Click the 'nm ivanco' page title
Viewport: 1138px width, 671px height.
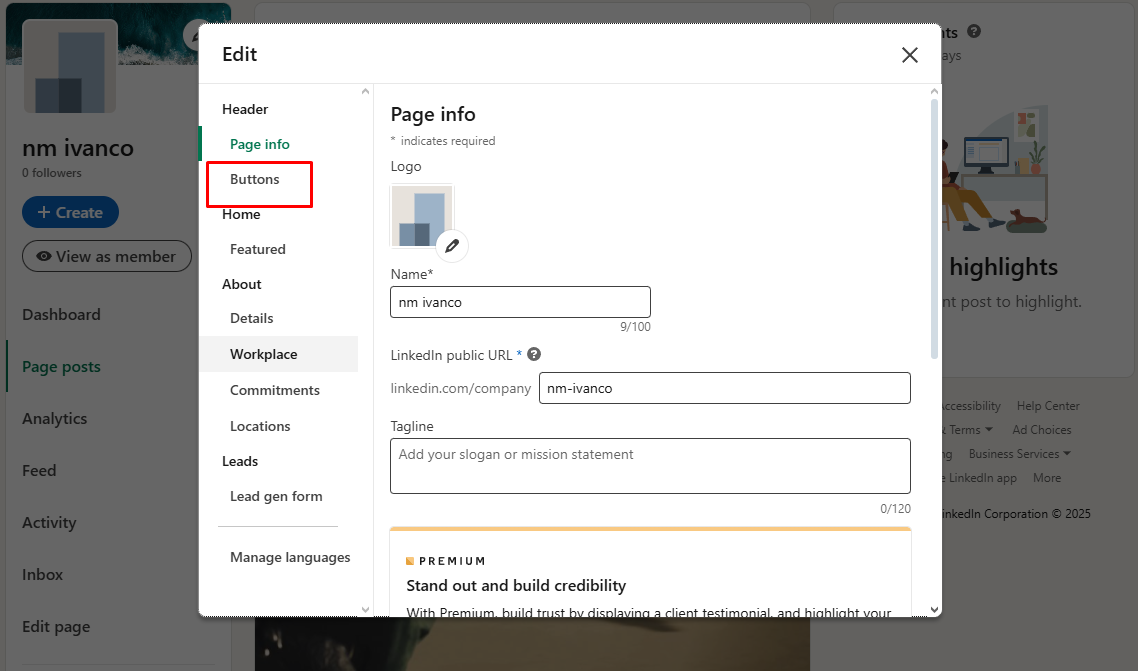78,148
